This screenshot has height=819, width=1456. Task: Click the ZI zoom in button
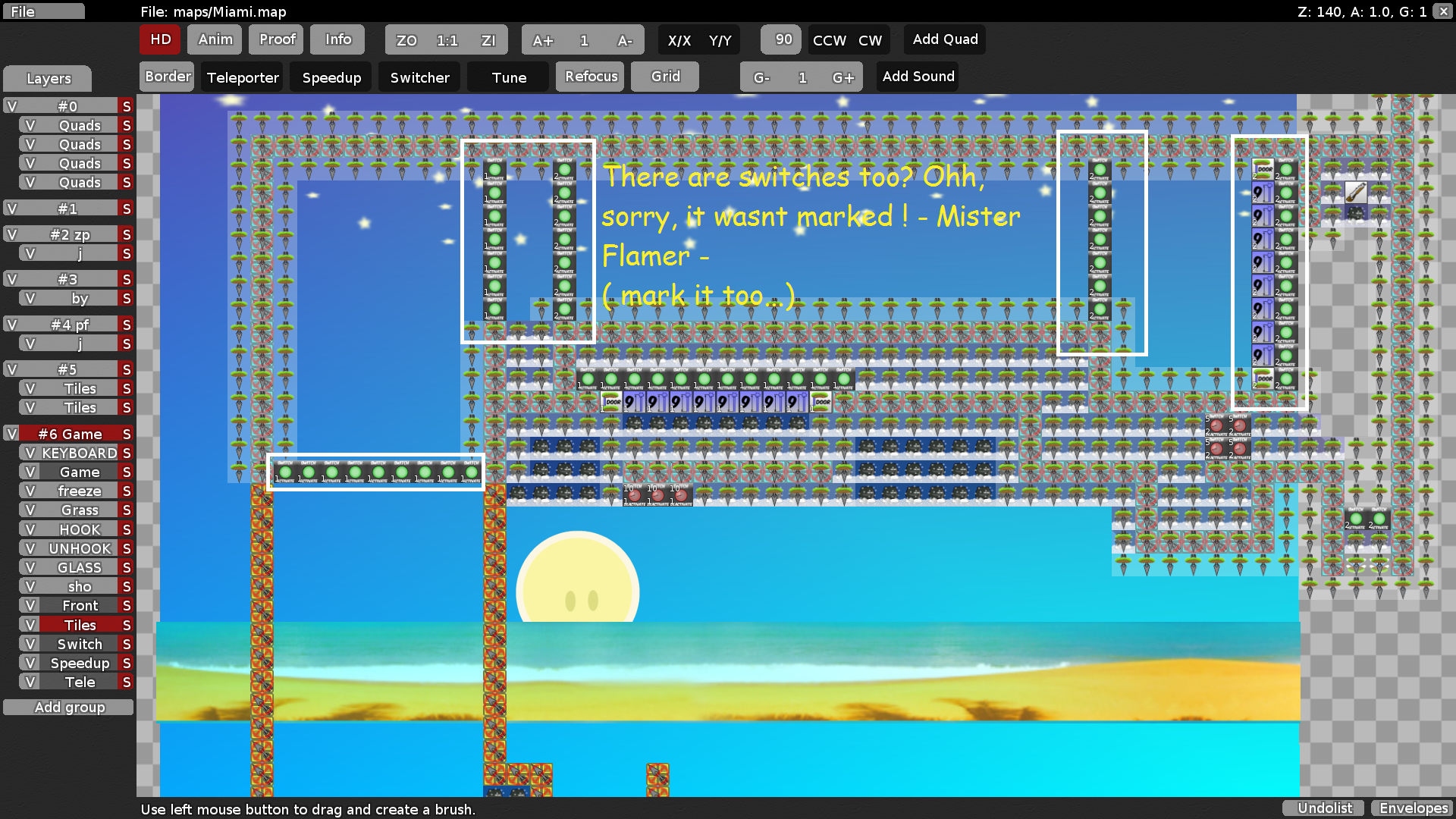[488, 40]
